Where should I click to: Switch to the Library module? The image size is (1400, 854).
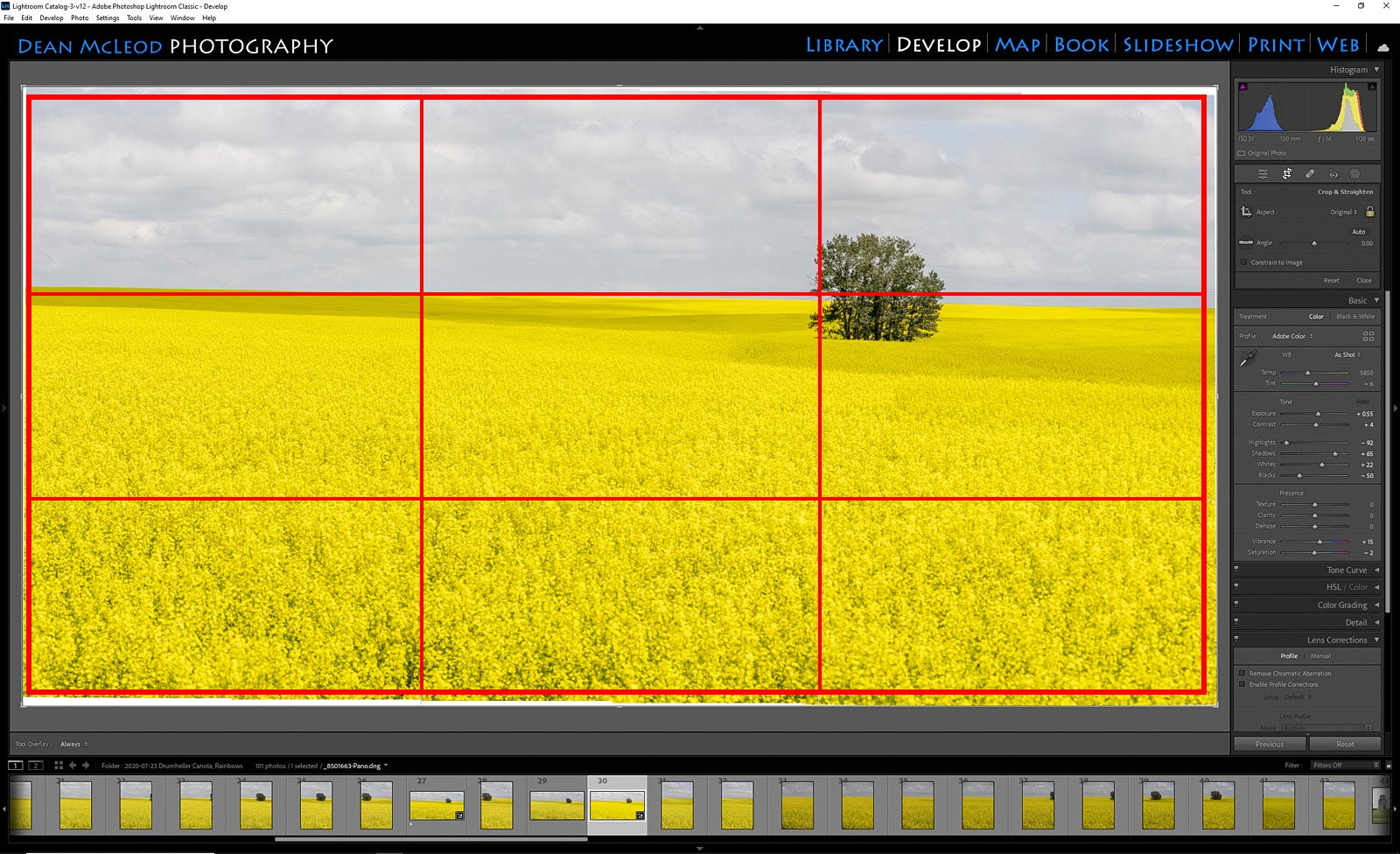tap(842, 45)
